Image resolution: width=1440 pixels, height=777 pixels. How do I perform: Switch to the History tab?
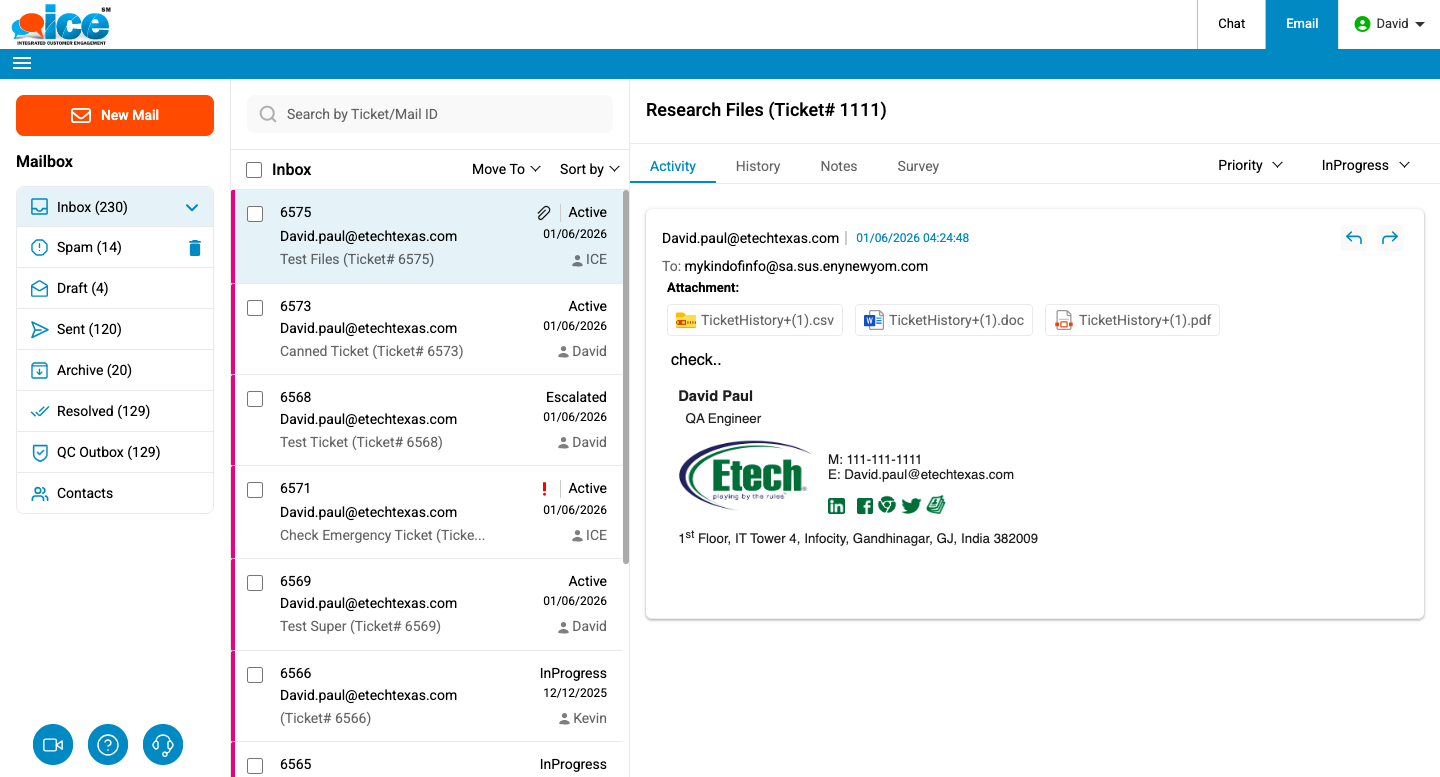point(757,166)
